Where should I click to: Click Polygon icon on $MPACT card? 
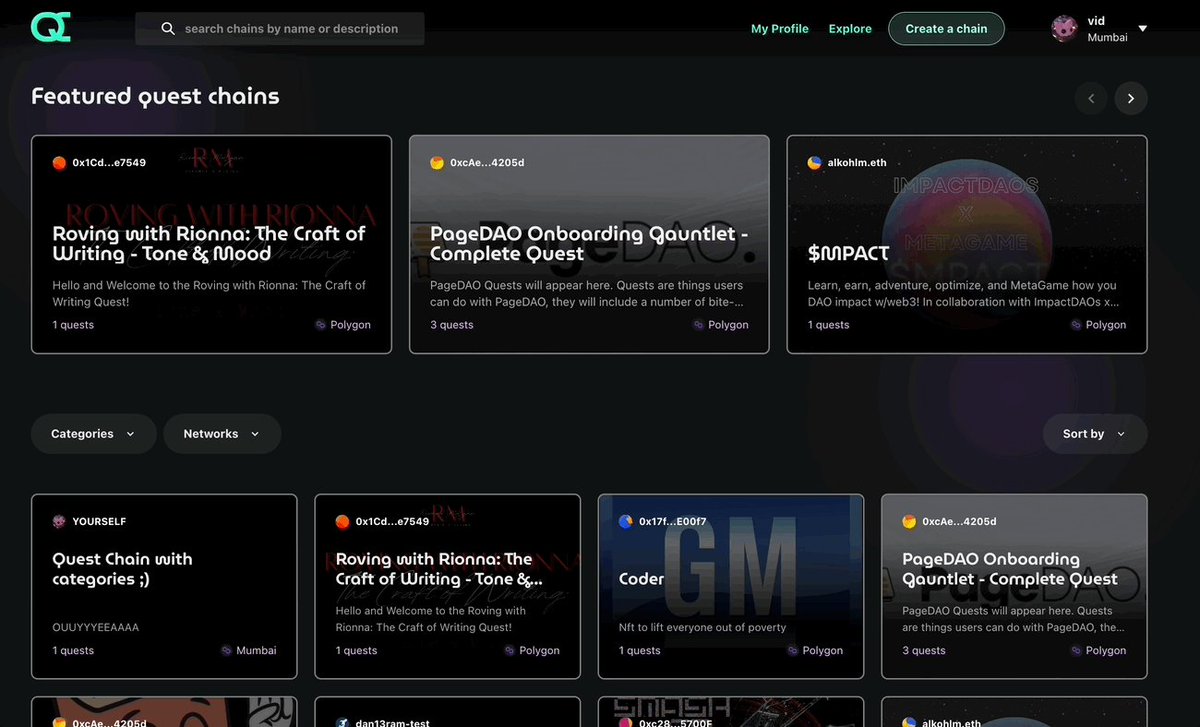pyautogui.click(x=1077, y=325)
